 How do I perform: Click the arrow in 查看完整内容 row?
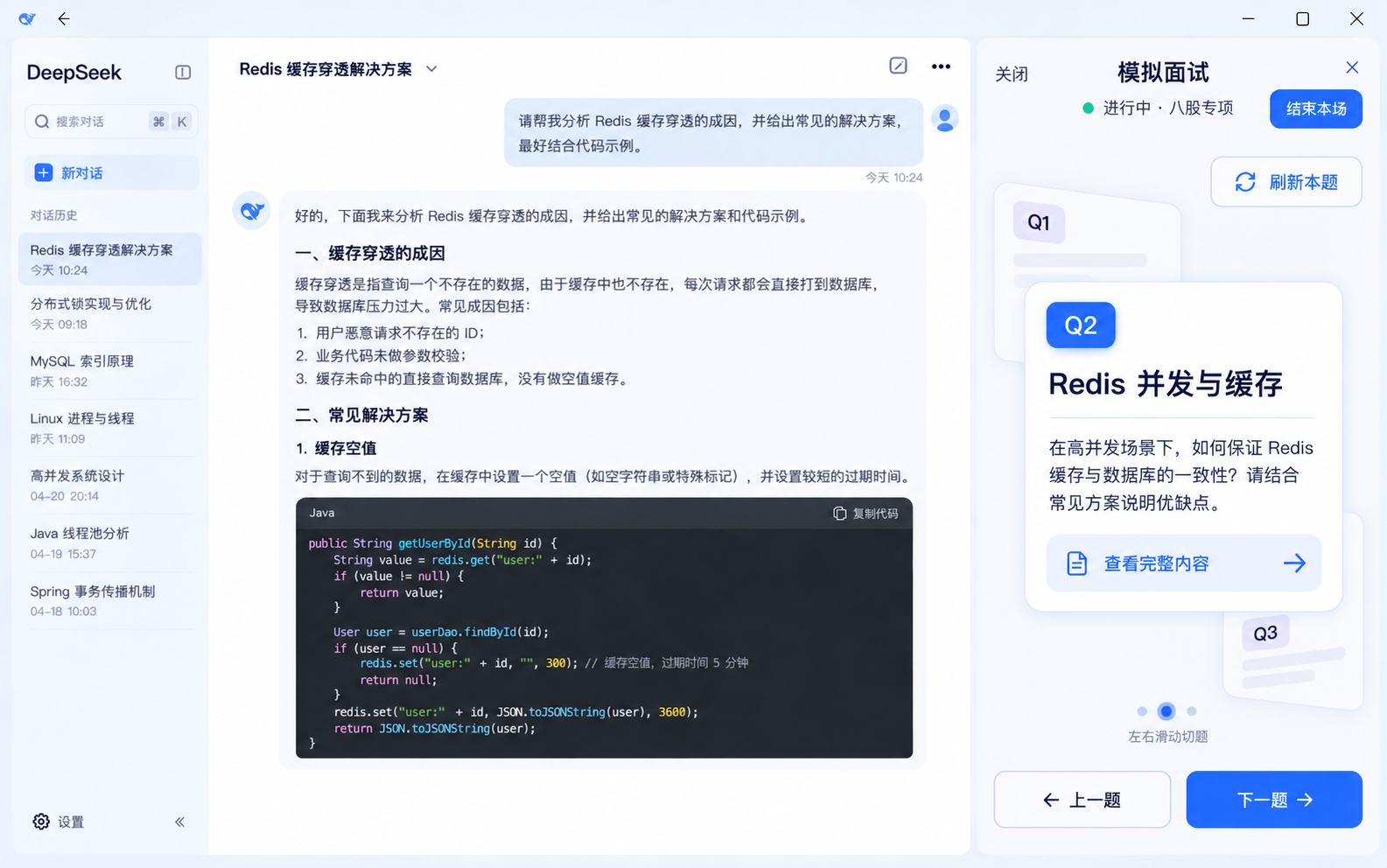[1294, 563]
